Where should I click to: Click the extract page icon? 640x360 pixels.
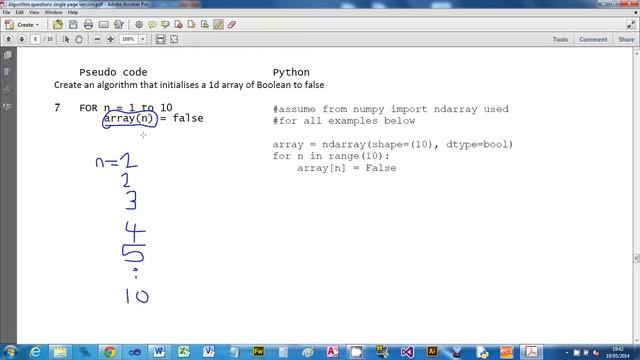click(204, 25)
